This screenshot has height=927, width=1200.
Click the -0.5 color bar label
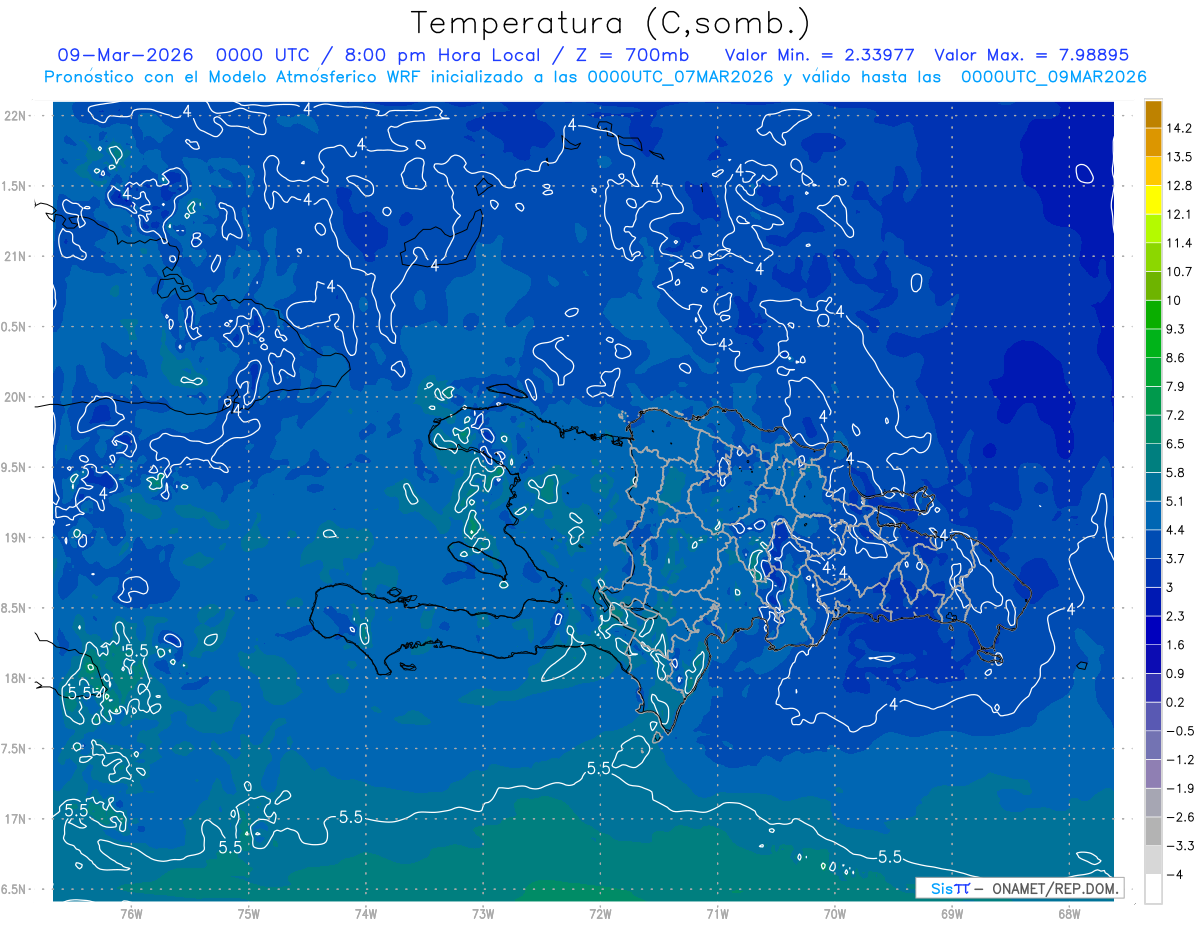click(x=1180, y=731)
